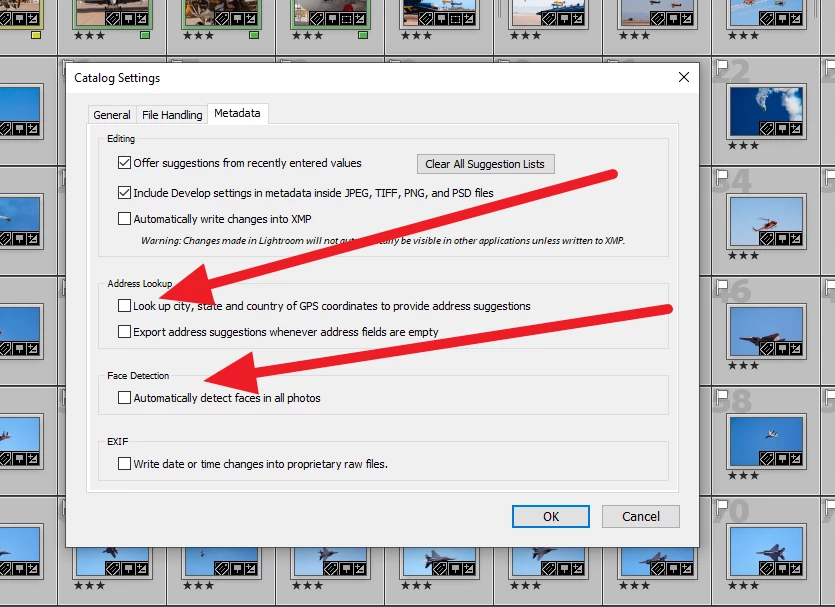Screen dimensions: 835x607
Task: Click Clear All Suggestion Lists button
Action: tap(485, 164)
